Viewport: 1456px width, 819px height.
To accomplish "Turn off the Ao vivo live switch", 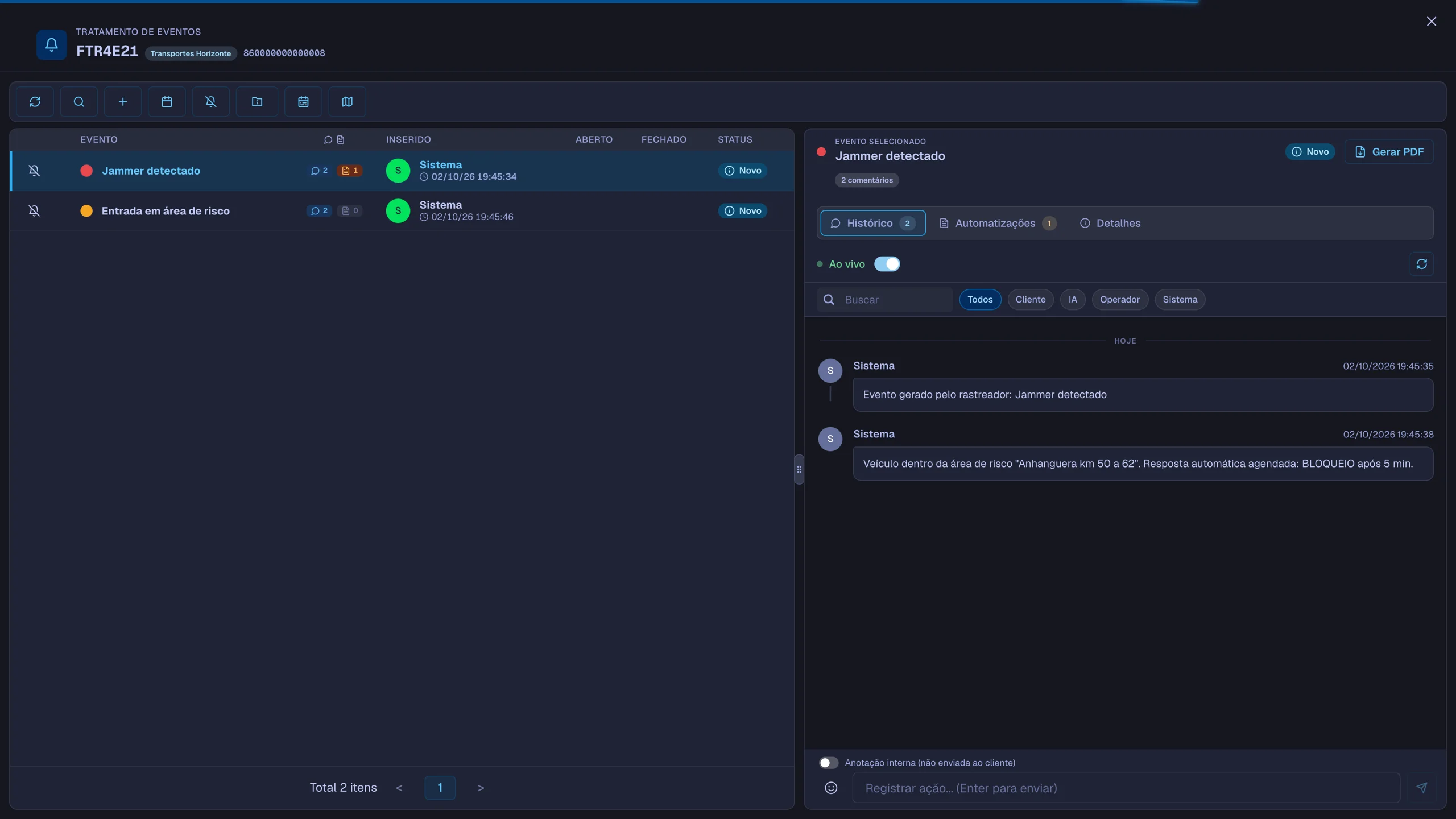I will (x=887, y=264).
